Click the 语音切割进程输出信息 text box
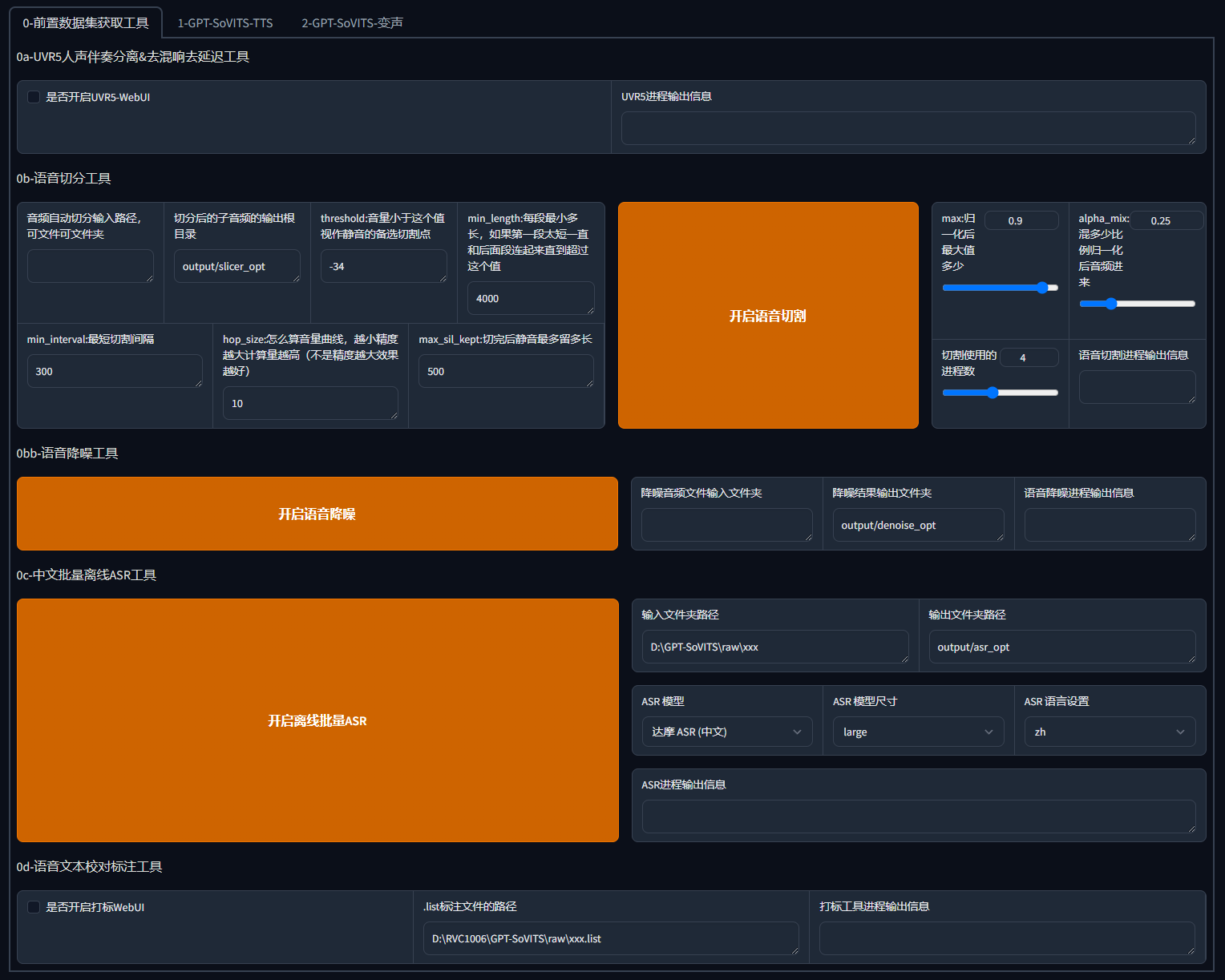1225x980 pixels. 1138,387
